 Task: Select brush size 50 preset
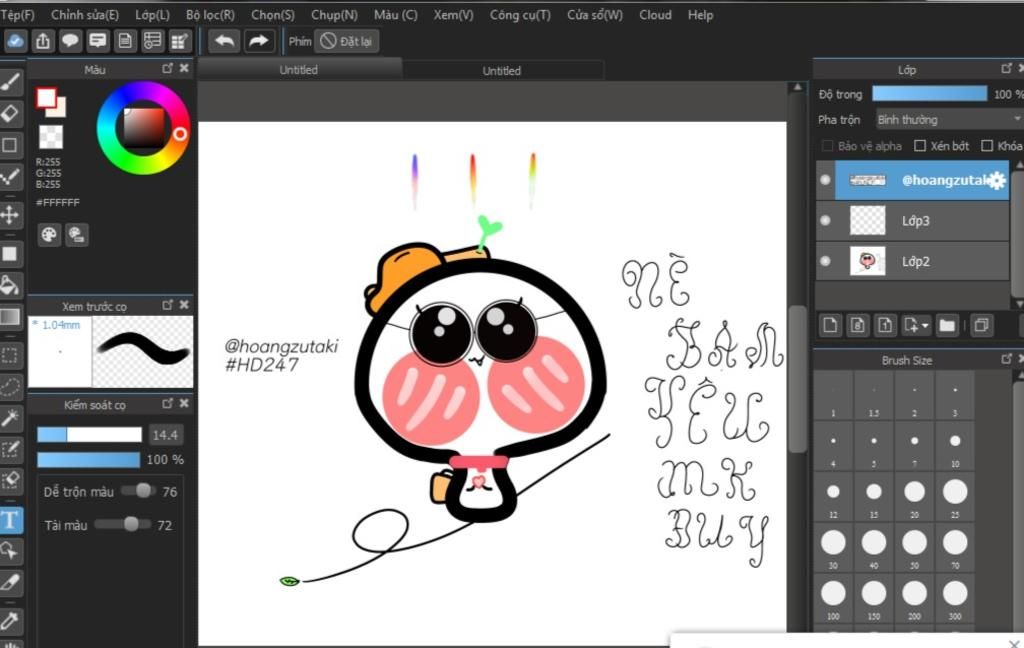(x=914, y=547)
